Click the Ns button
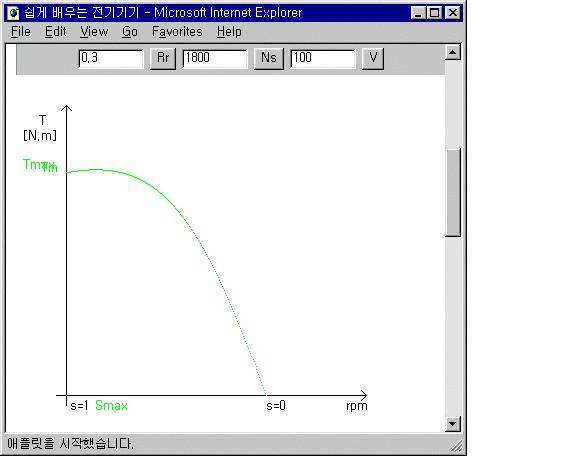Viewport: 580px width, 456px height. 269,58
